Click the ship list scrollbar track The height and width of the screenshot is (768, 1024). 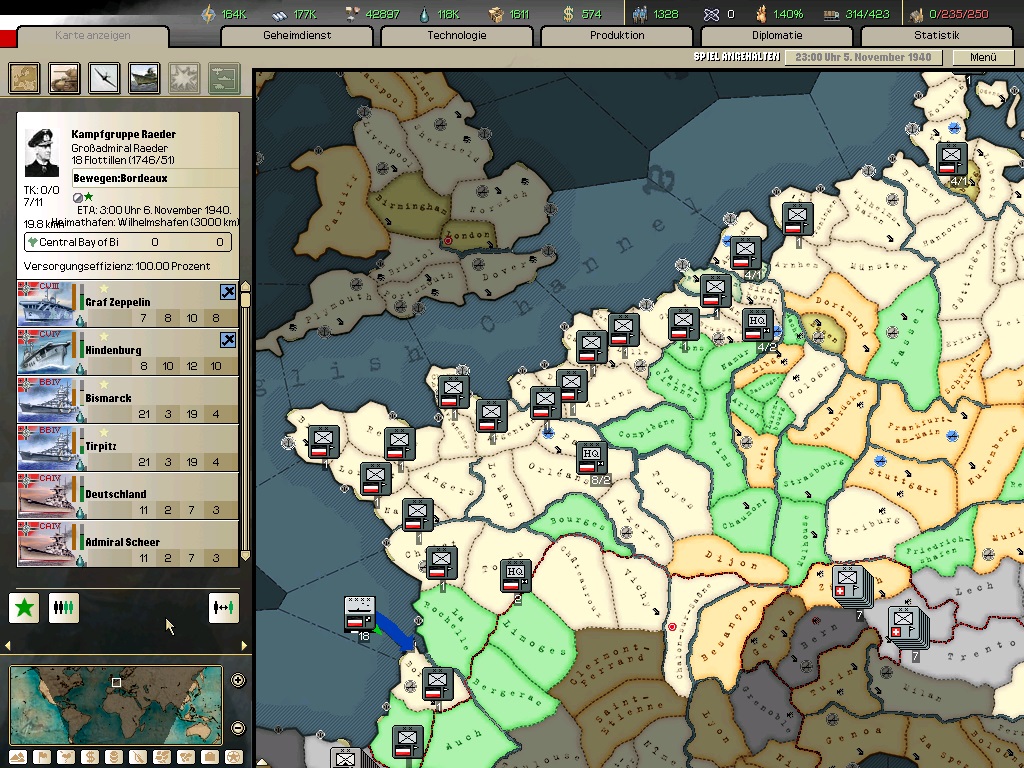tap(246, 424)
